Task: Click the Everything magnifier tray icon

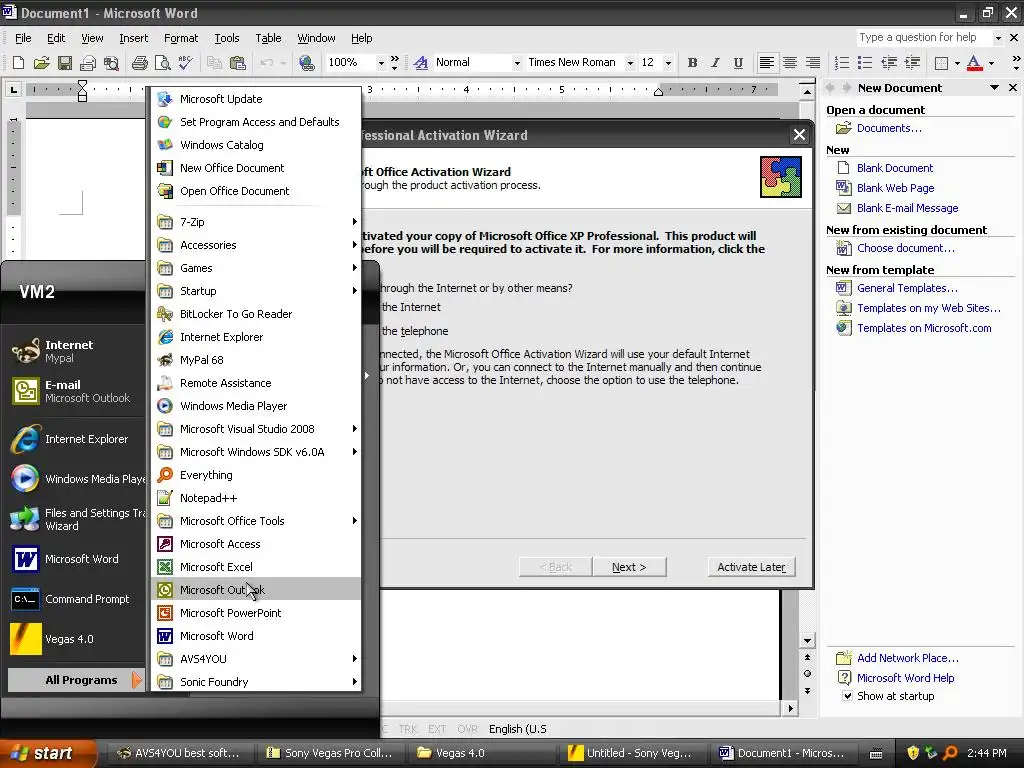Action: click(x=950, y=753)
